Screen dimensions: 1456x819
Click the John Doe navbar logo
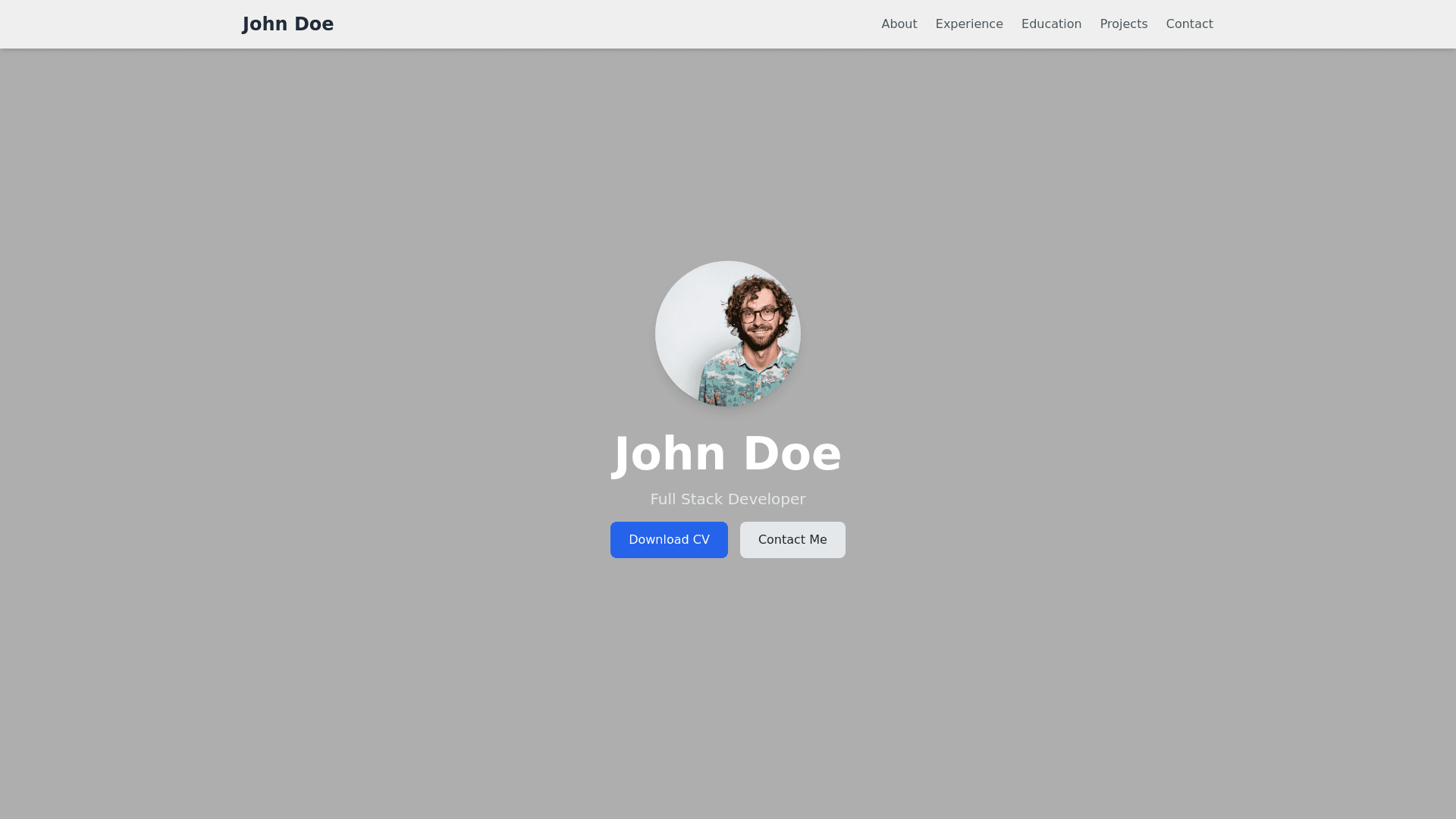tap(287, 24)
